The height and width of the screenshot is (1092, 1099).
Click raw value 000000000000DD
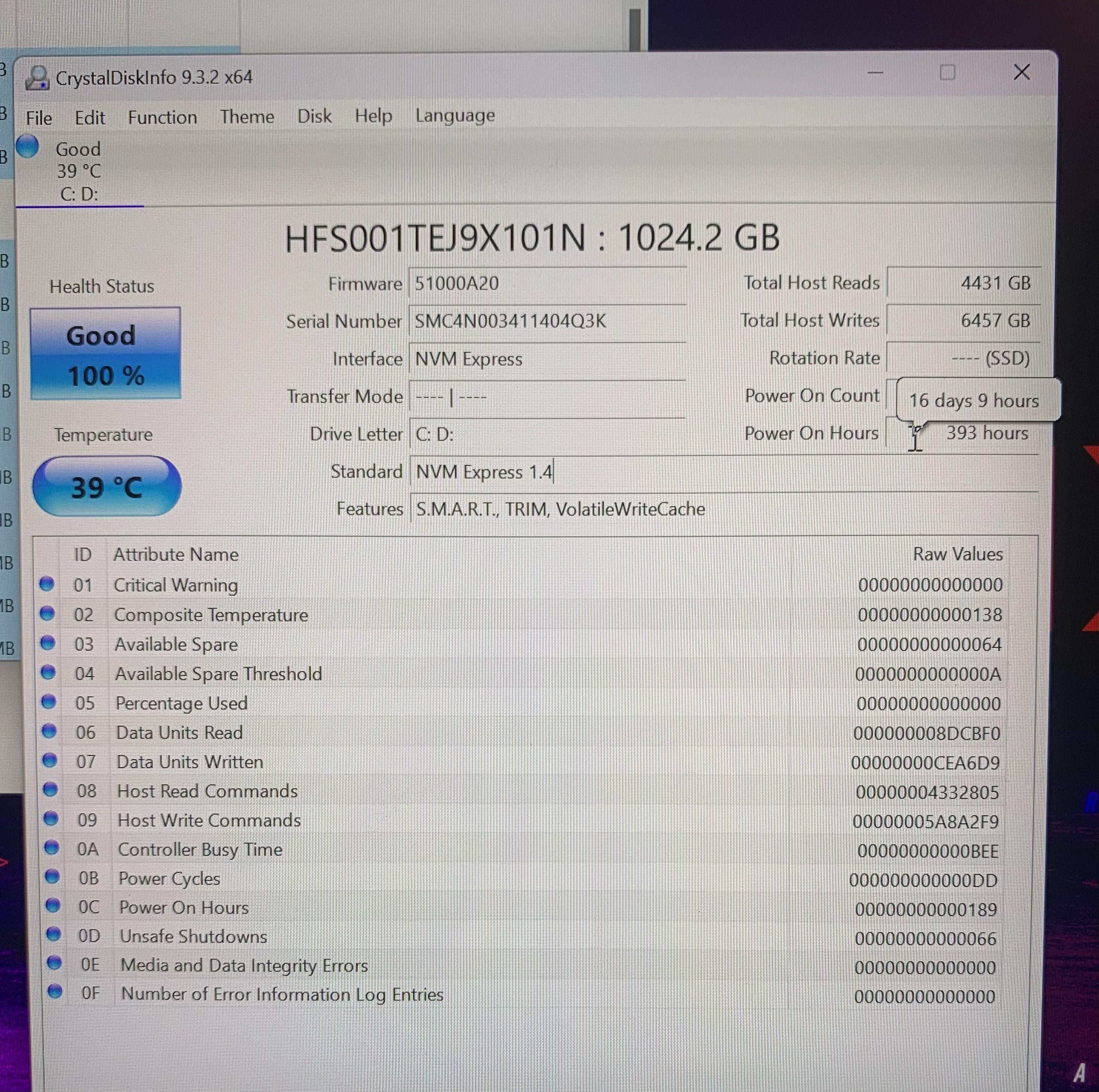click(x=924, y=881)
